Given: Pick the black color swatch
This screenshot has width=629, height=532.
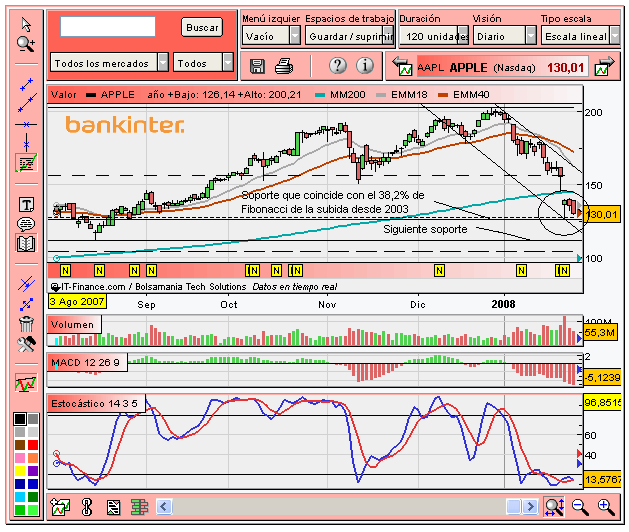Looking at the screenshot, I should [x=20, y=419].
